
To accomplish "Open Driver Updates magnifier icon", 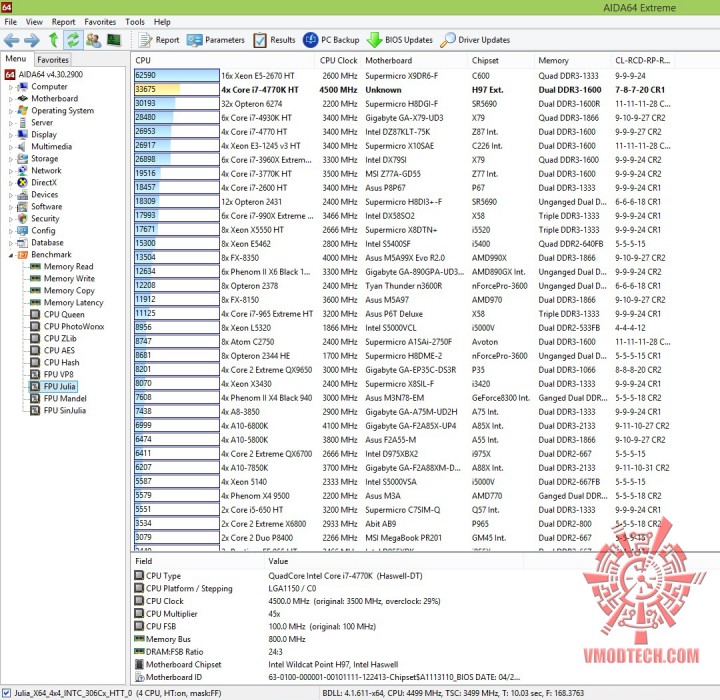I will click(447, 40).
